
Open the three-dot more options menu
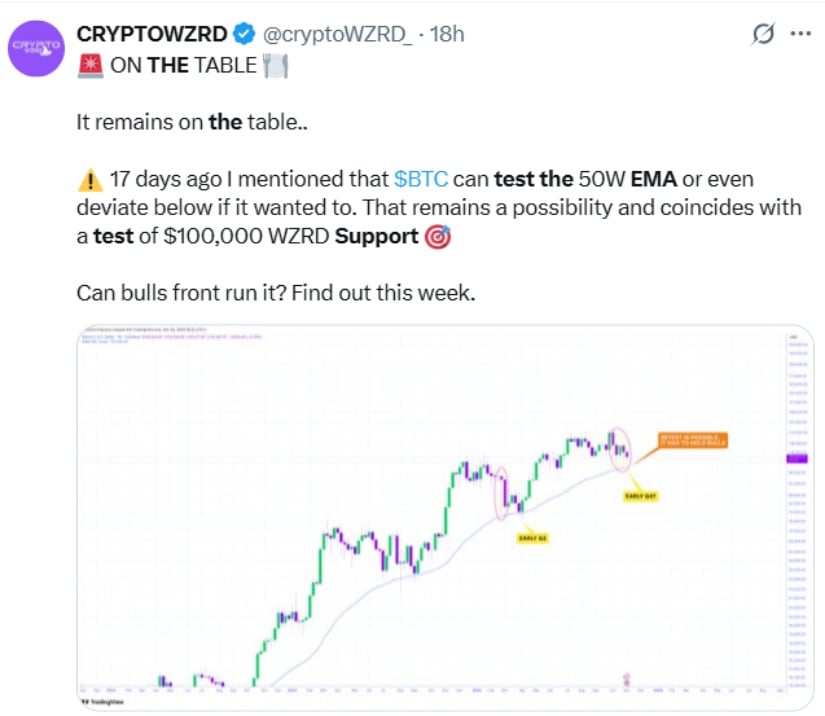(x=800, y=33)
